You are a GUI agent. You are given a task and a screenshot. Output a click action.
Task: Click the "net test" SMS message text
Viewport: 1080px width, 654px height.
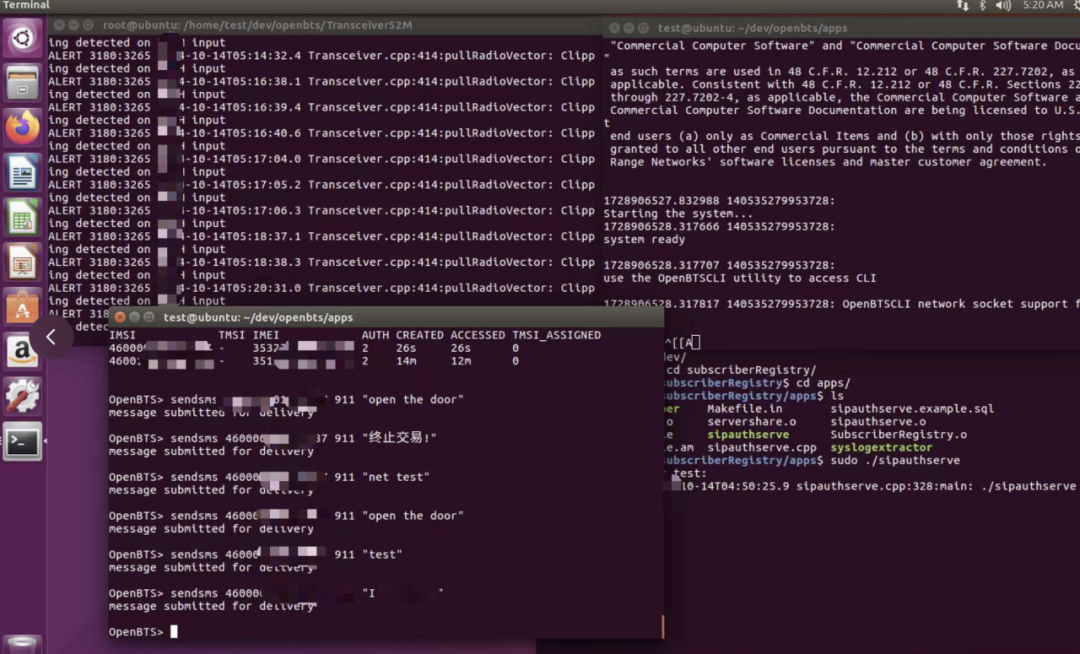[396, 476]
